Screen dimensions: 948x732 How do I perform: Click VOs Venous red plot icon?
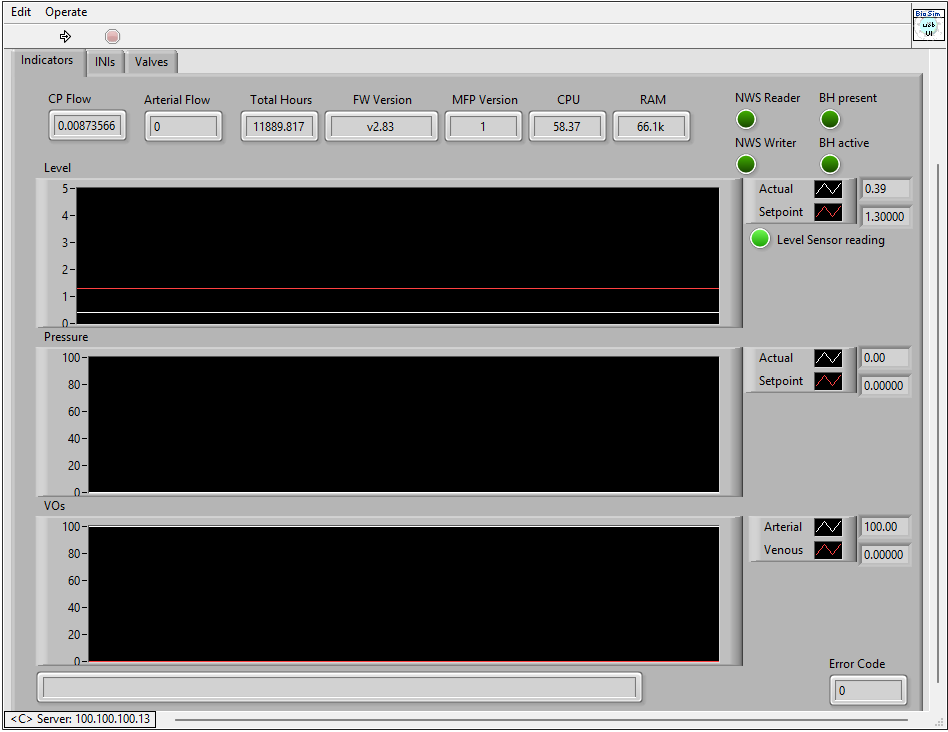tap(828, 550)
